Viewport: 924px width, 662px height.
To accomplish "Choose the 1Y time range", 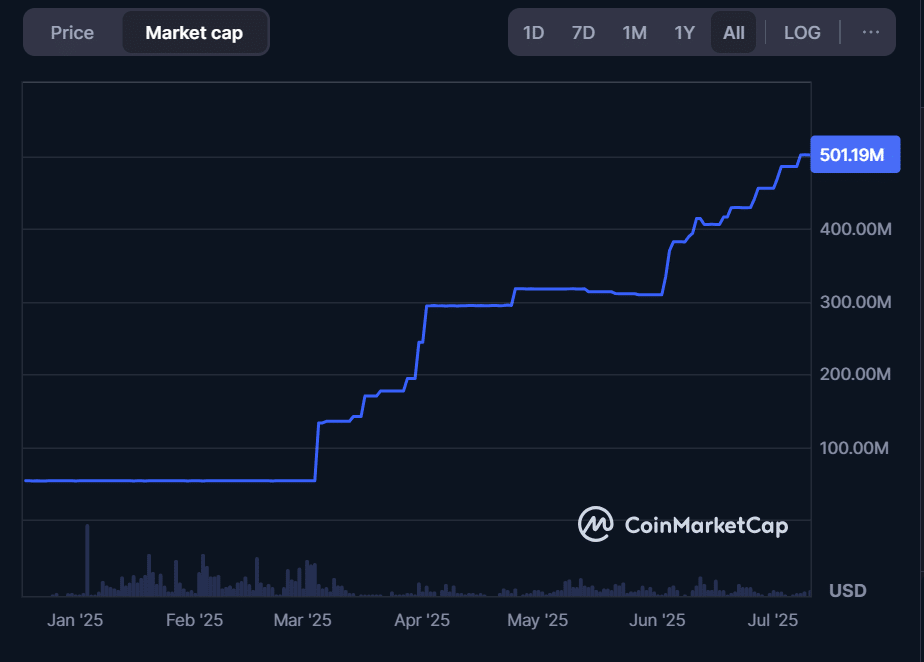I will coord(684,33).
